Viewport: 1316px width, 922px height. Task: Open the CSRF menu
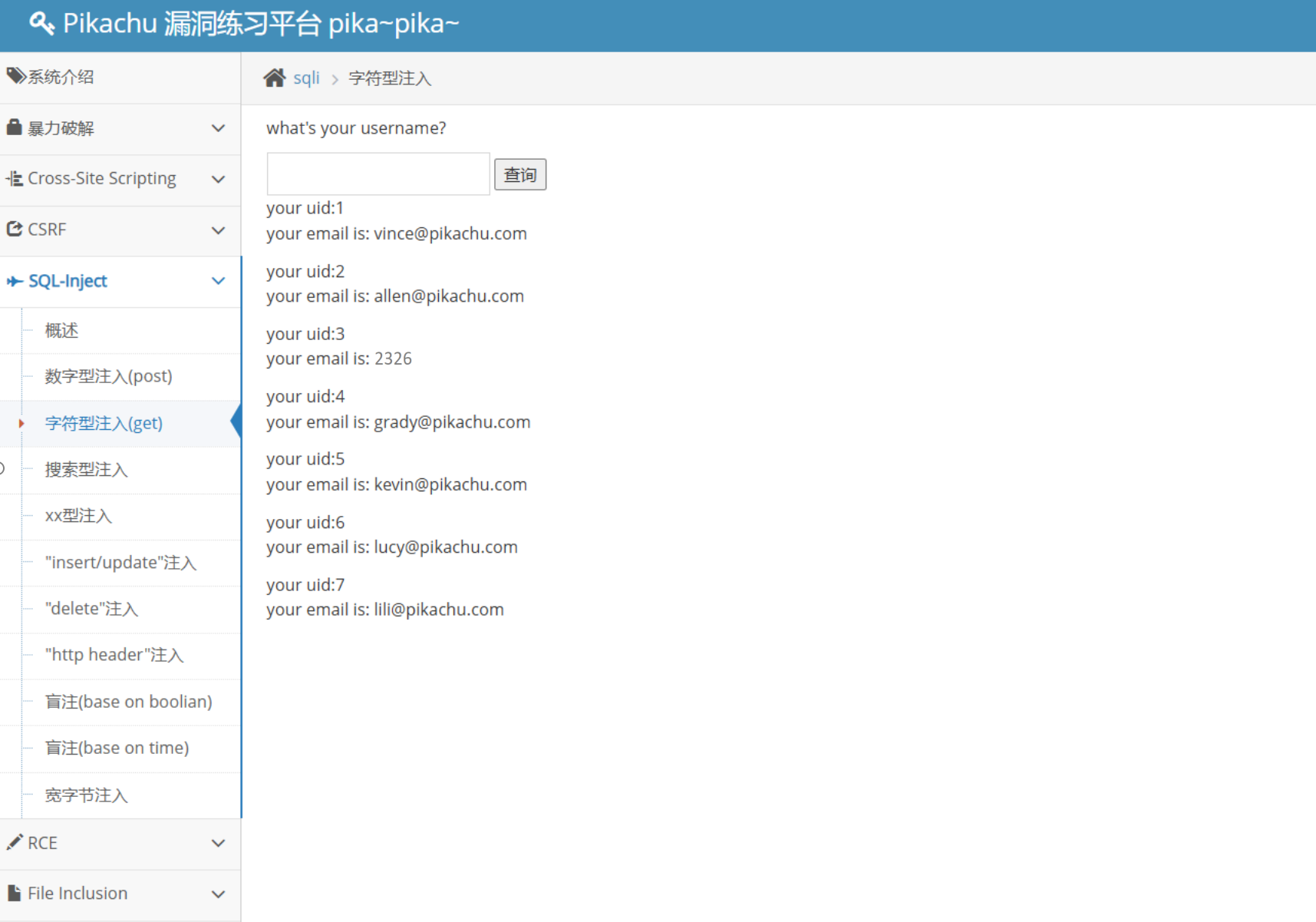[120, 230]
